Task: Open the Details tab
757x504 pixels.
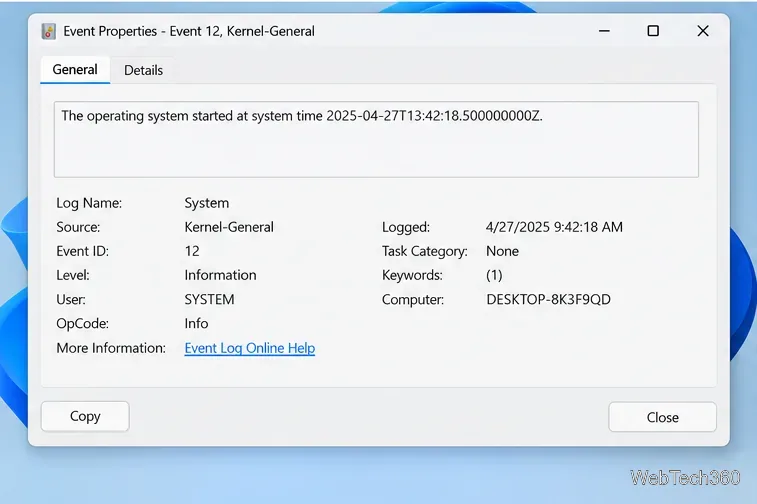Action: coord(143,70)
